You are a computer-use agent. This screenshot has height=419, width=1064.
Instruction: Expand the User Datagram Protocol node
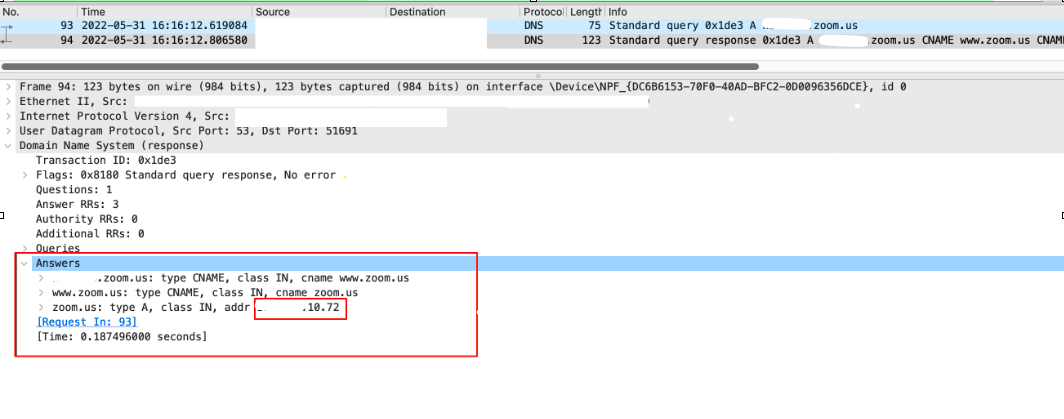coord(7,131)
